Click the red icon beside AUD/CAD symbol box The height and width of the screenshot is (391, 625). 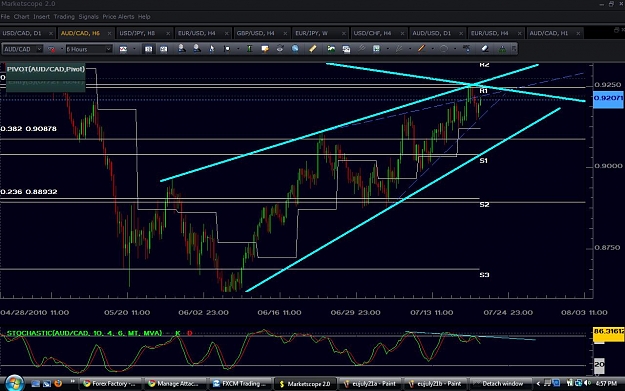pos(51,49)
